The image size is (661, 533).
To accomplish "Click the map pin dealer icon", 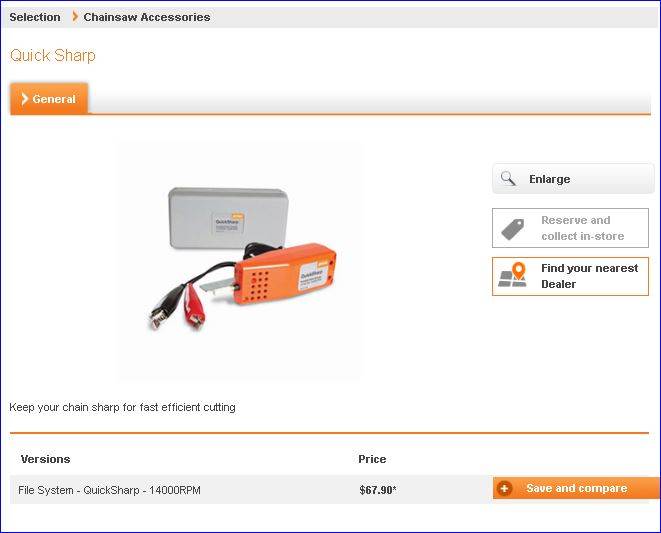I will pyautogui.click(x=513, y=276).
